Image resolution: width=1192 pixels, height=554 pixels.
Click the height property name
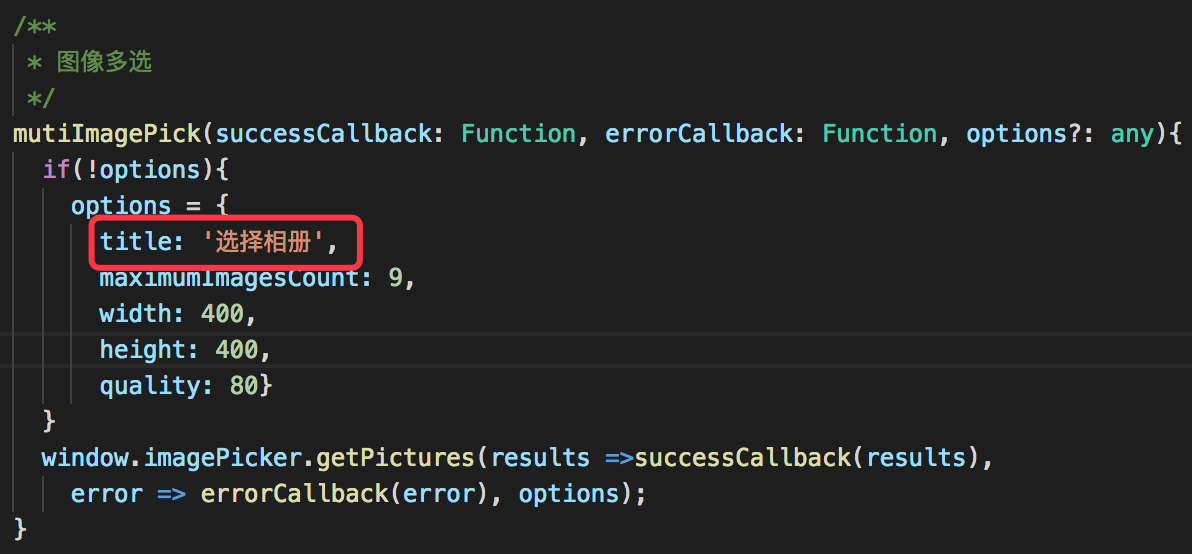(142, 350)
